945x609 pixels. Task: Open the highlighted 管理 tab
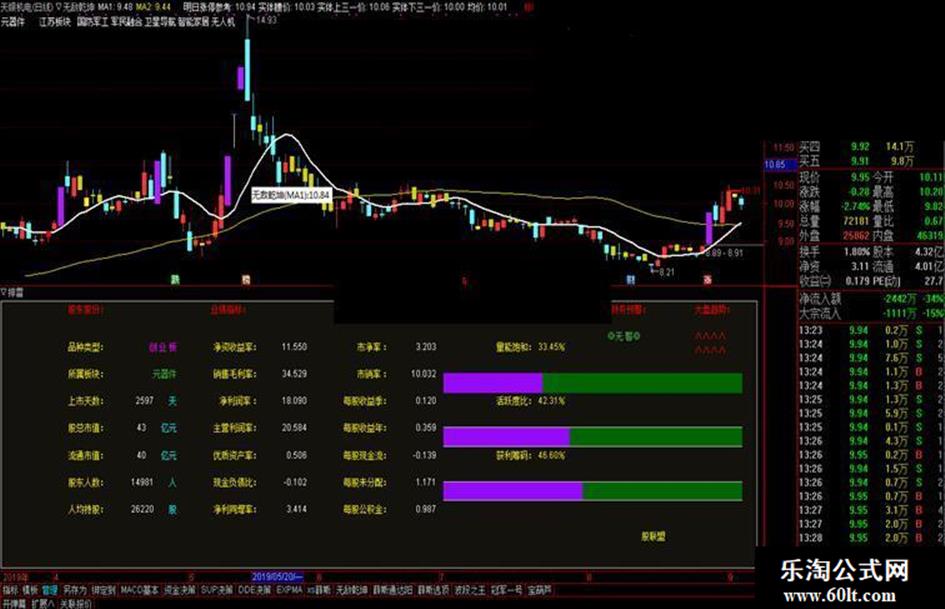50,590
